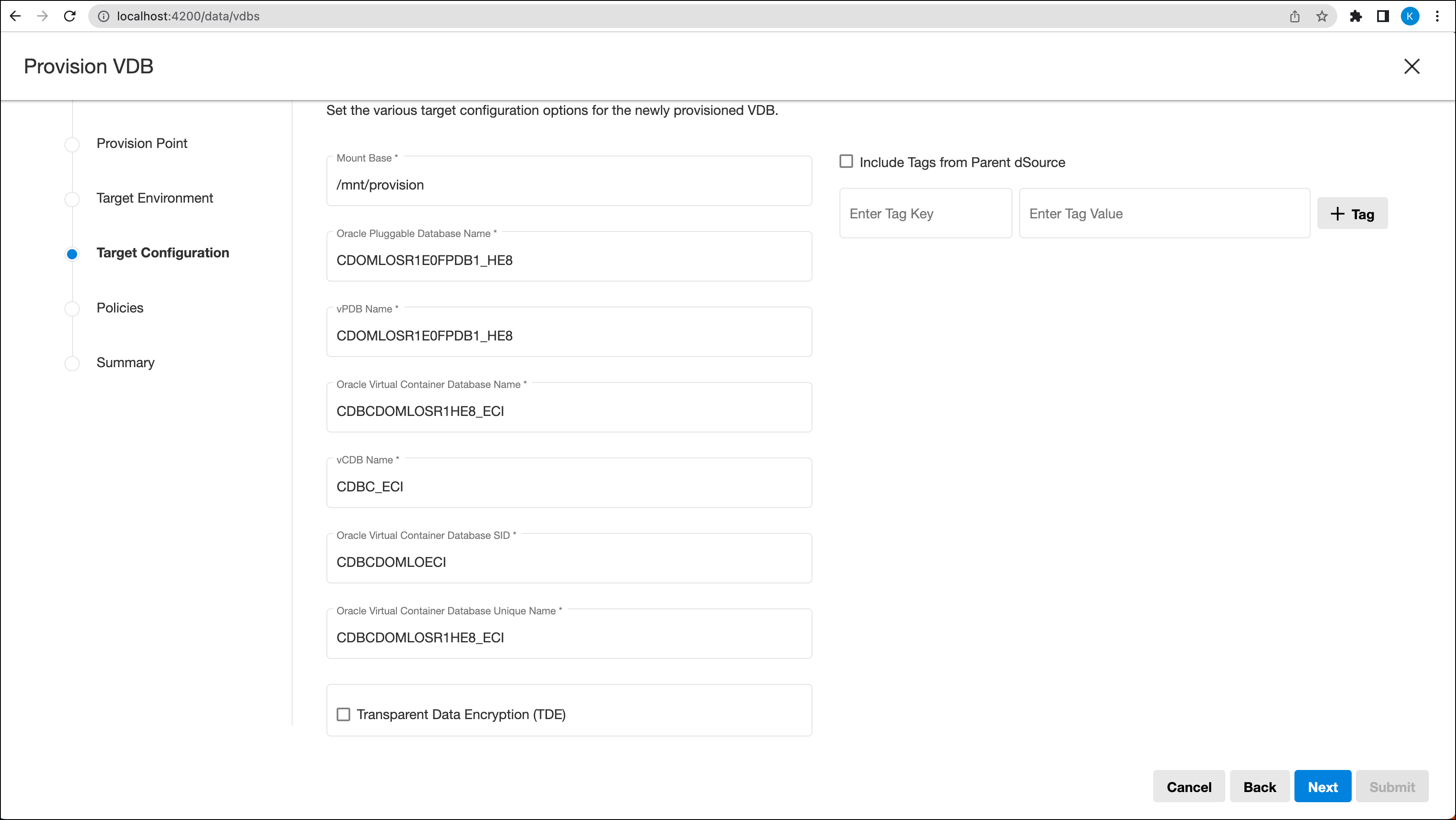
Task: Click the Mount Base input field
Action: click(x=569, y=185)
